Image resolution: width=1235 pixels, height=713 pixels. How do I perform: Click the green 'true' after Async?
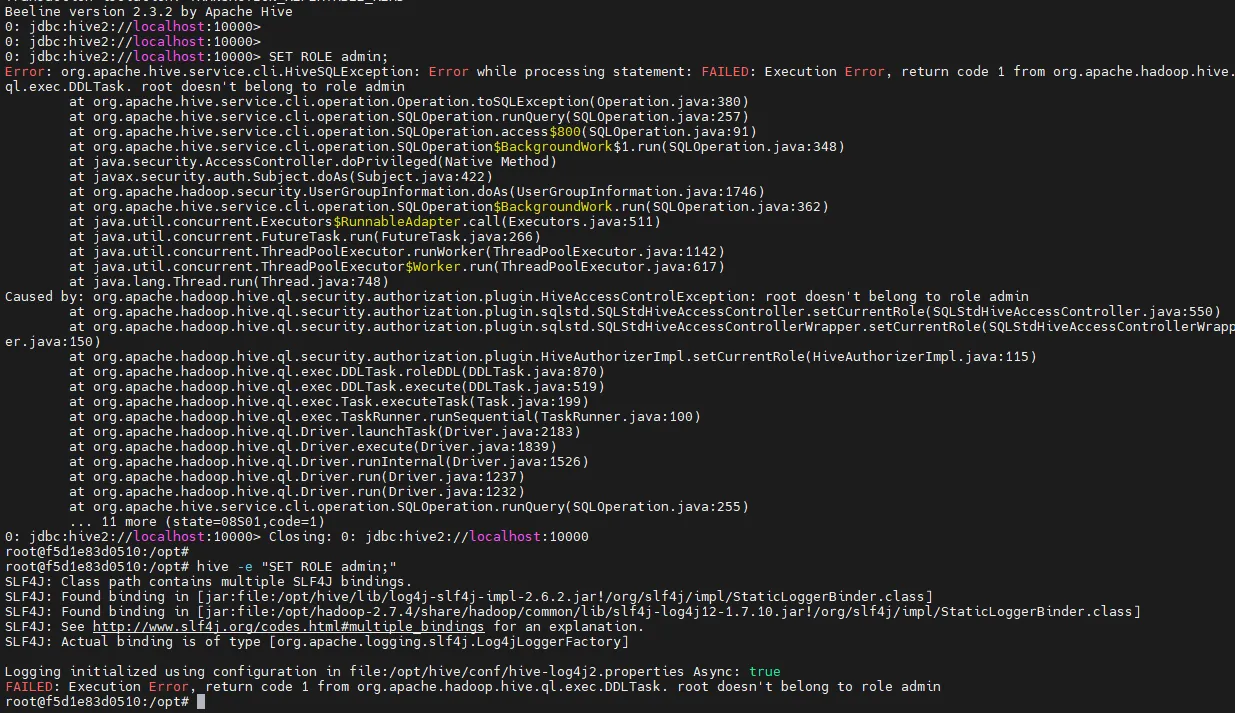764,672
